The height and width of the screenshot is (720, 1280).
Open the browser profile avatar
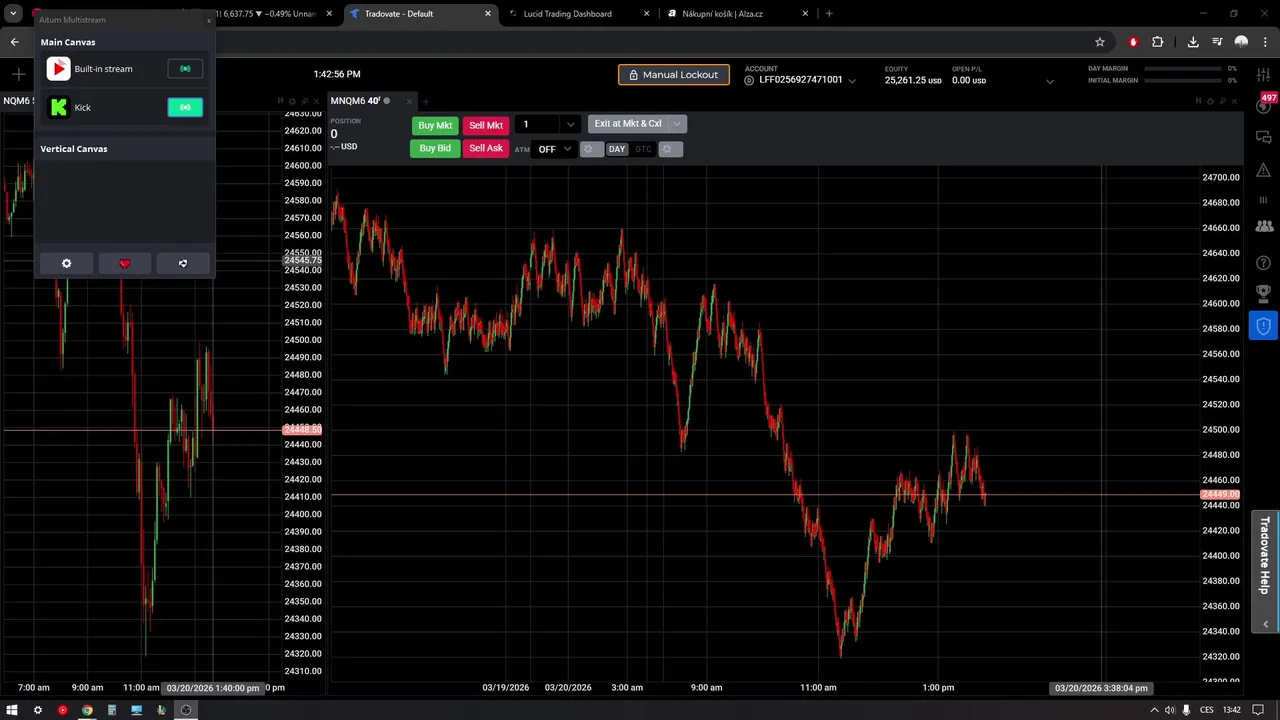[x=1241, y=42]
